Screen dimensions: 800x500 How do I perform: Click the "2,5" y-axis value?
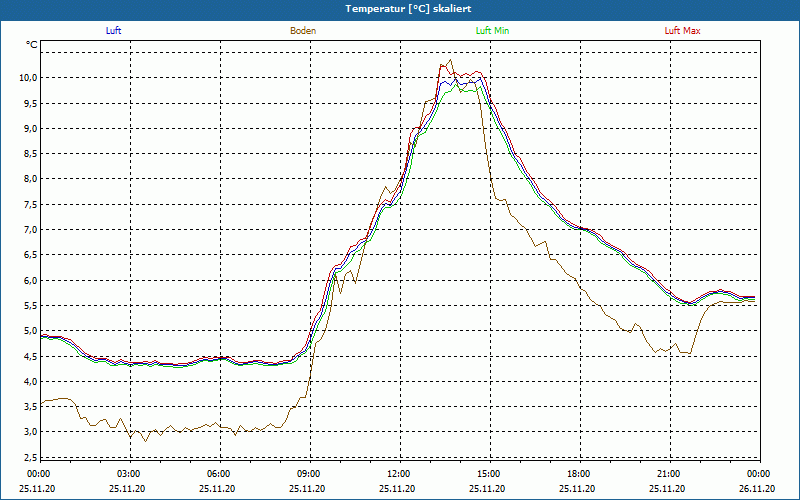tap(31, 457)
